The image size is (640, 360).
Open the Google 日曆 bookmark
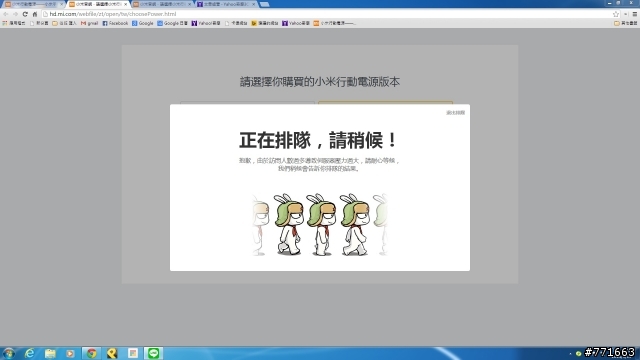click(x=172, y=23)
